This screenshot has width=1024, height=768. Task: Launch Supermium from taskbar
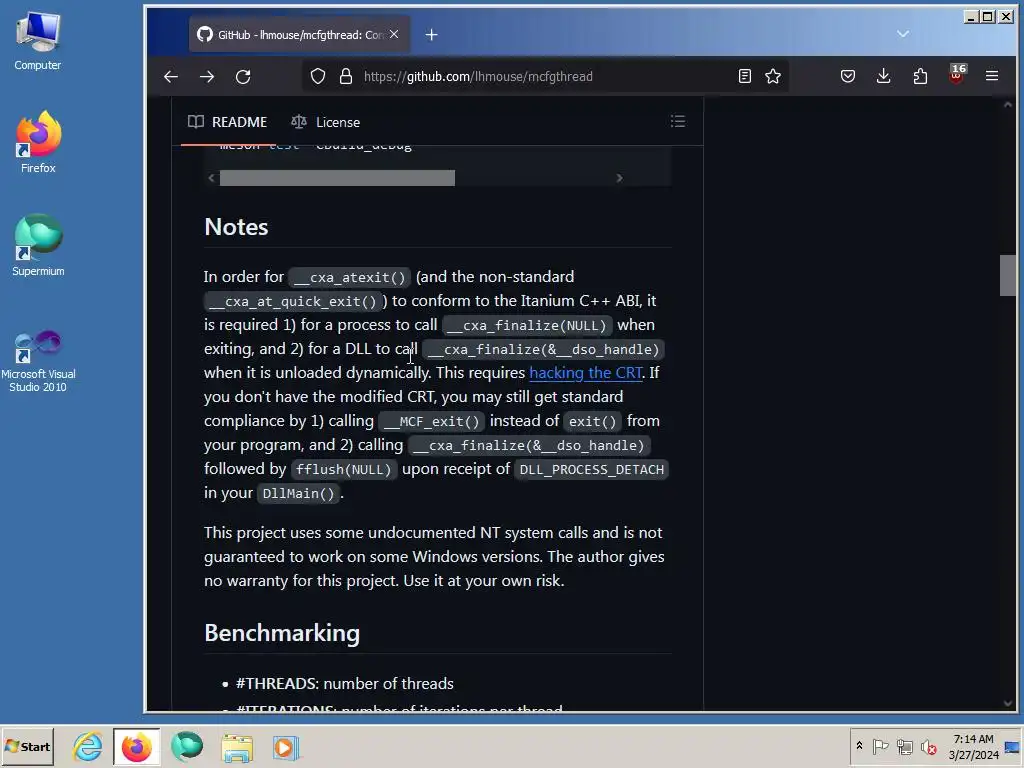click(x=187, y=746)
